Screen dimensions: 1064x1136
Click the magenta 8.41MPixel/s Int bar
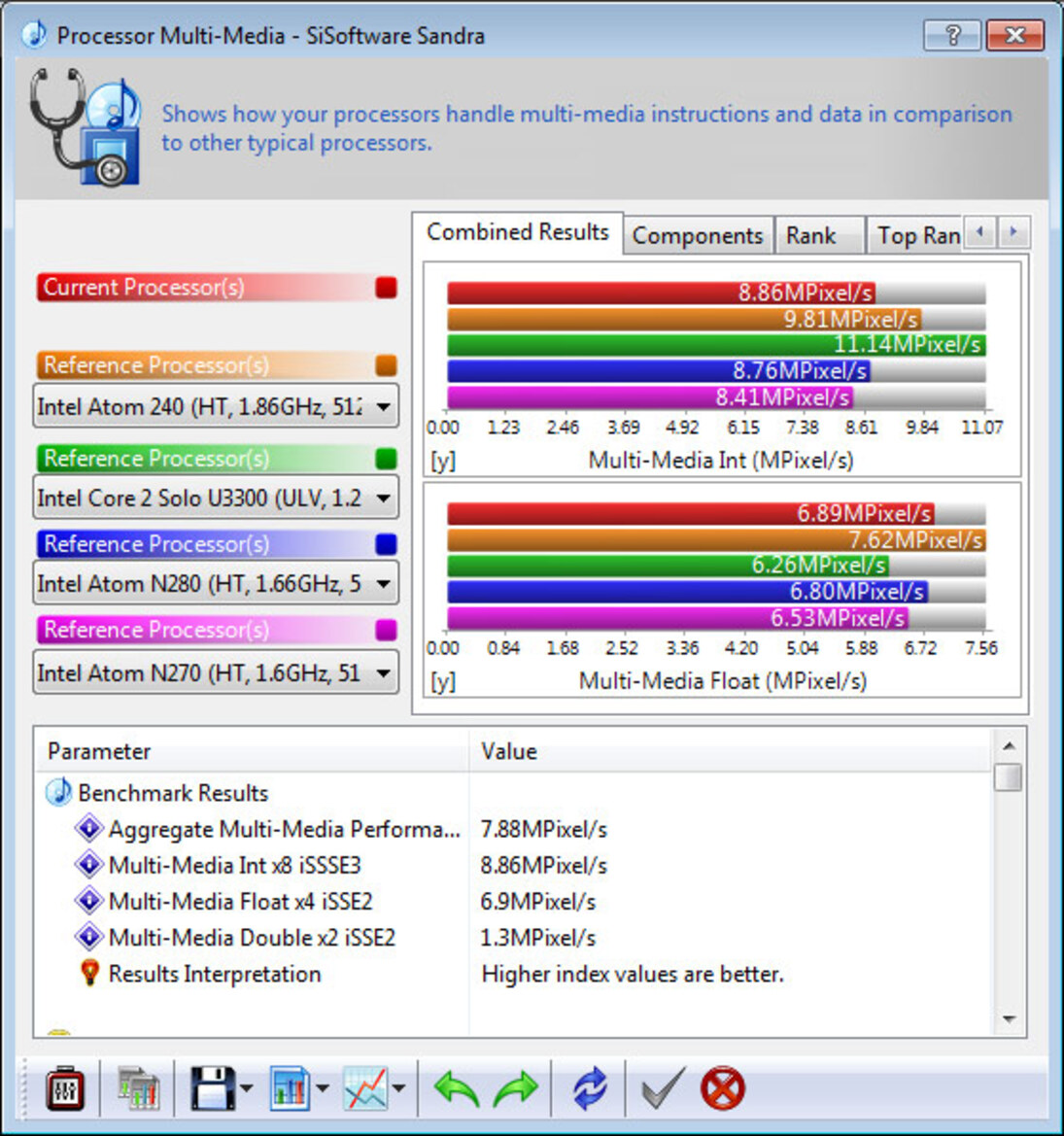650,397
